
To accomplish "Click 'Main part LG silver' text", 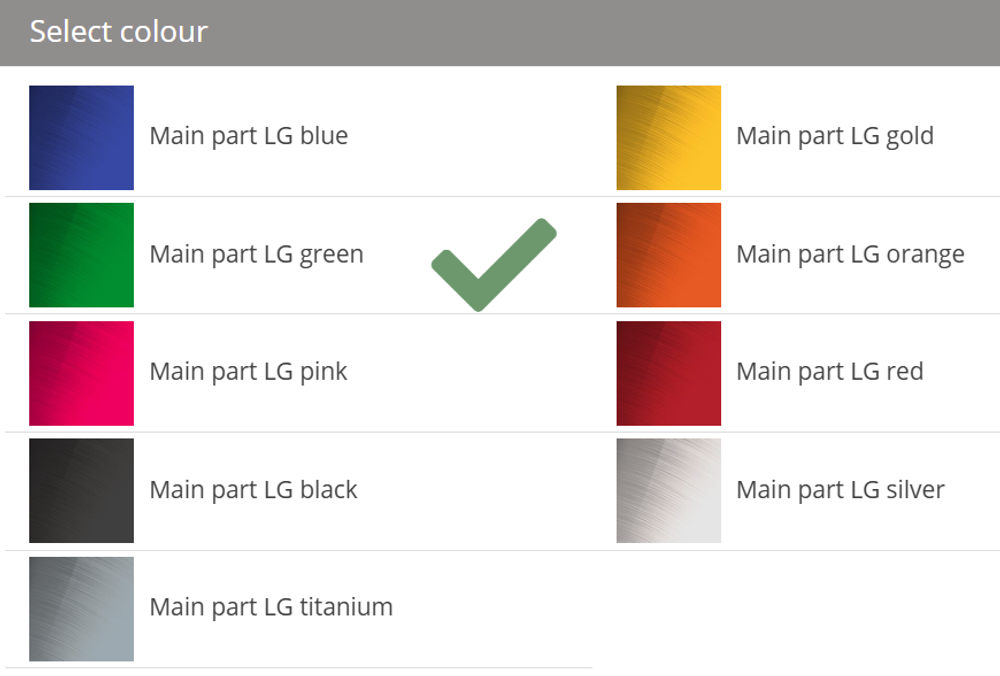I will (840, 490).
